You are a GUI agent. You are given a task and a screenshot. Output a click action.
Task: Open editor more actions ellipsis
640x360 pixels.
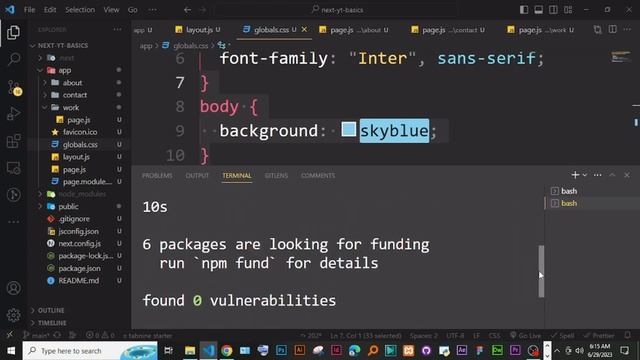click(627, 29)
